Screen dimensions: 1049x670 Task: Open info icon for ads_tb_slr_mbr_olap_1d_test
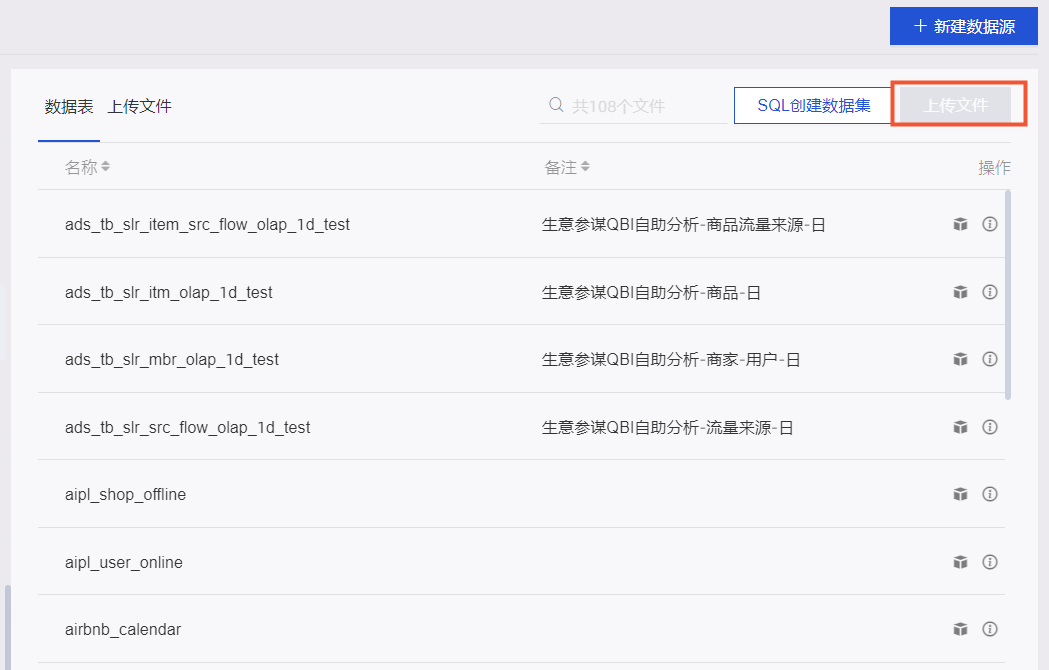pyautogui.click(x=989, y=359)
